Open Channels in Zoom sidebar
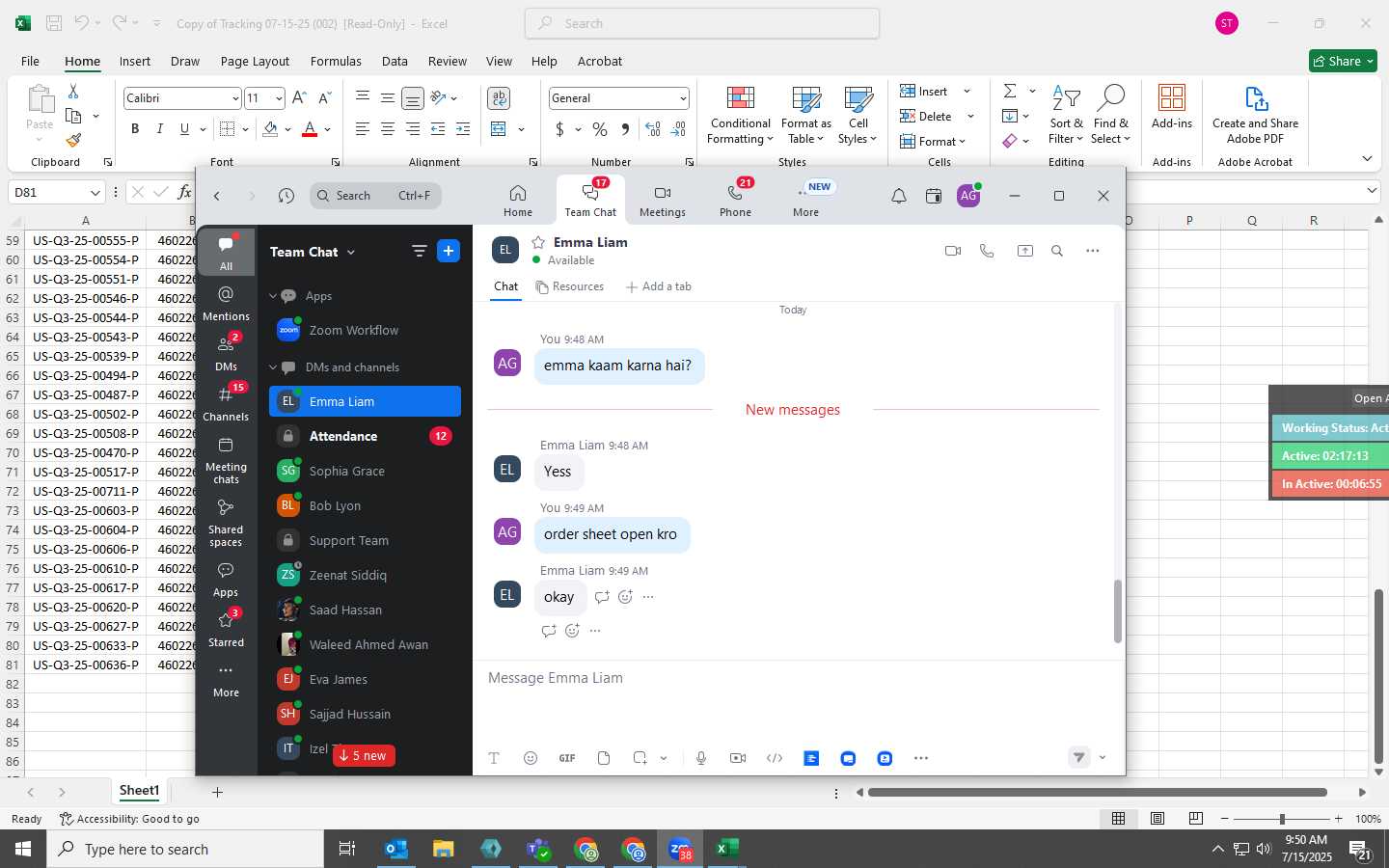 click(x=226, y=403)
